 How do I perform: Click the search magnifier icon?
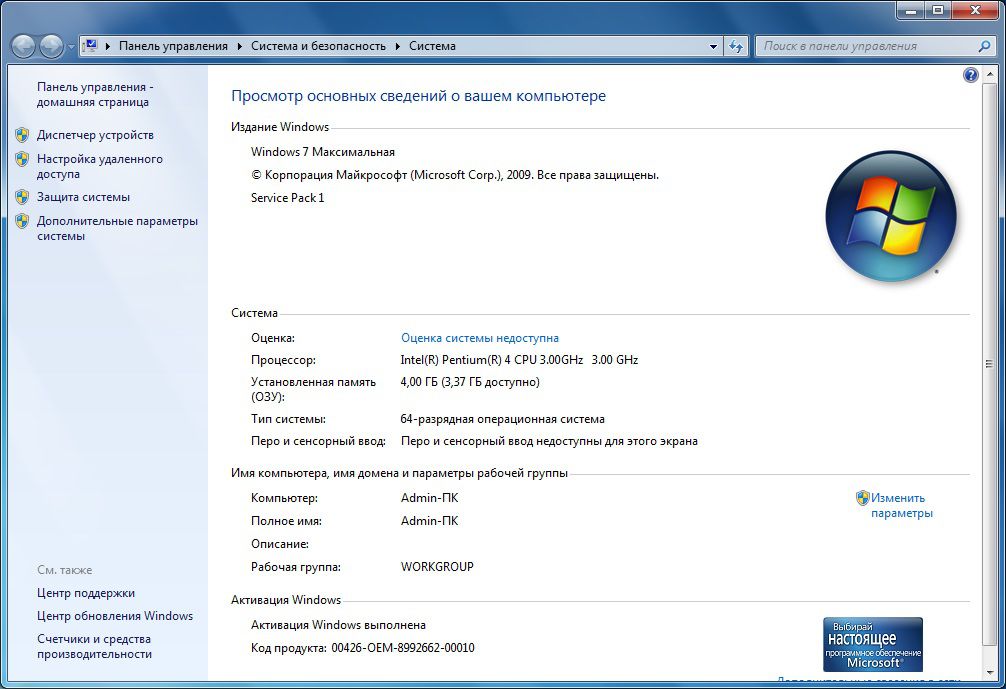click(984, 46)
